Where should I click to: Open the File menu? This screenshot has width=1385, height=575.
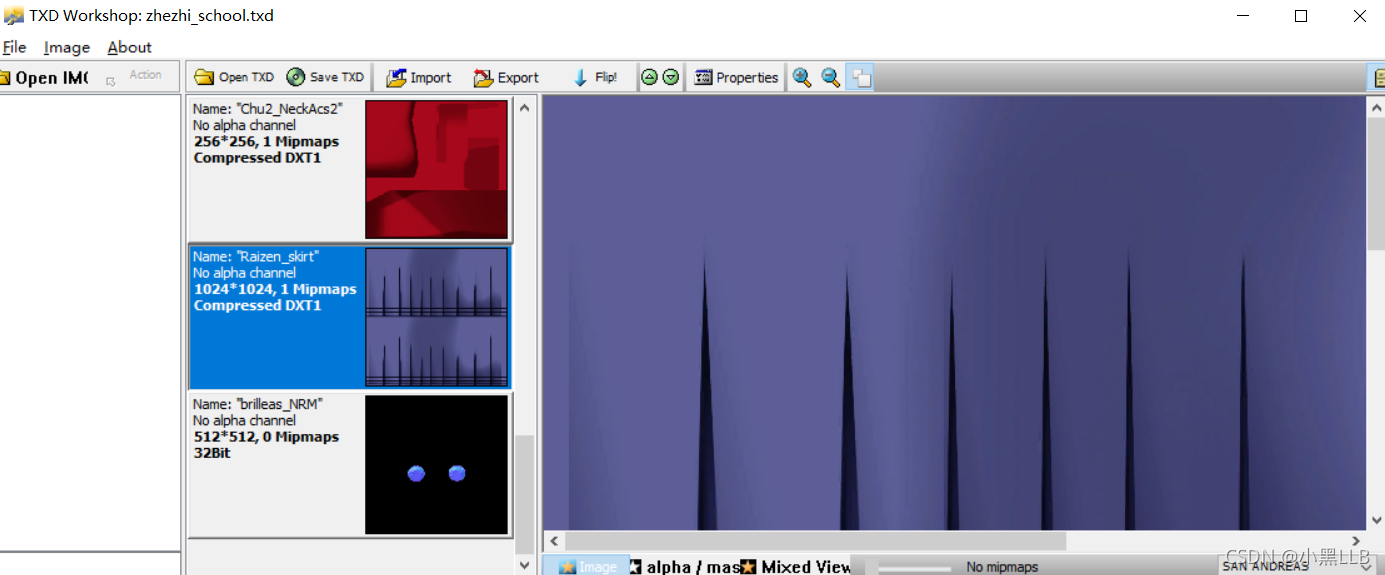(x=14, y=47)
